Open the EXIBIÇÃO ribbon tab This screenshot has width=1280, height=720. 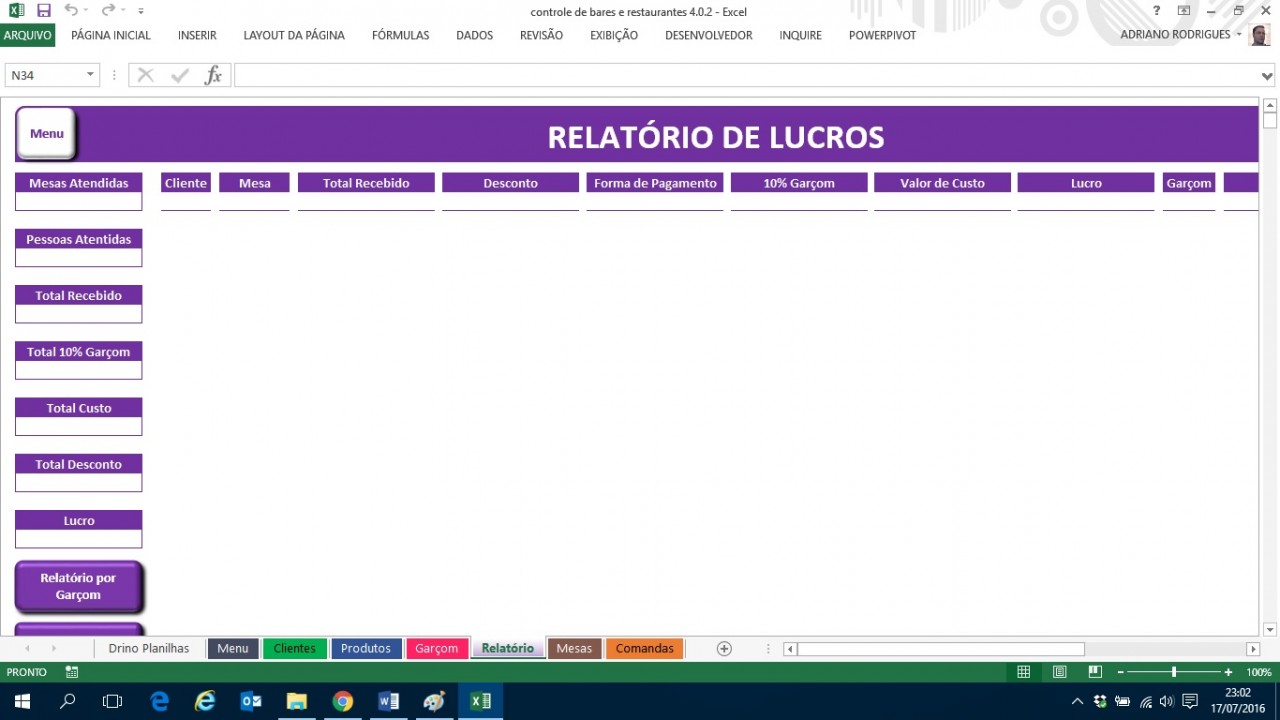click(614, 35)
